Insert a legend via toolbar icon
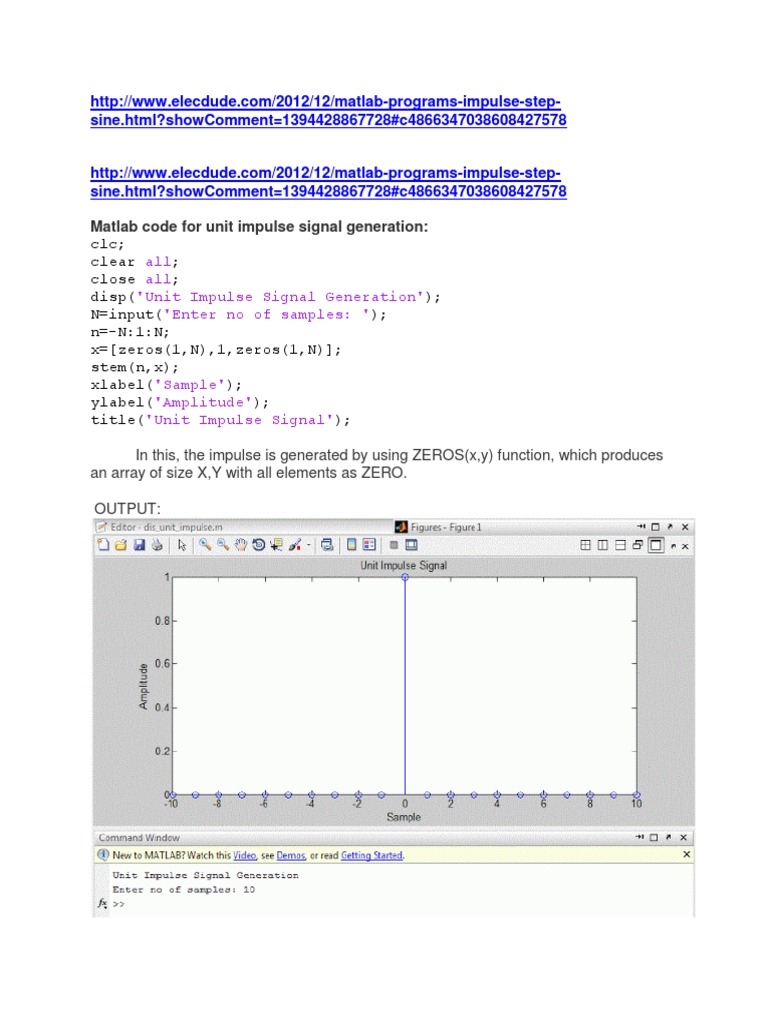 tap(370, 545)
